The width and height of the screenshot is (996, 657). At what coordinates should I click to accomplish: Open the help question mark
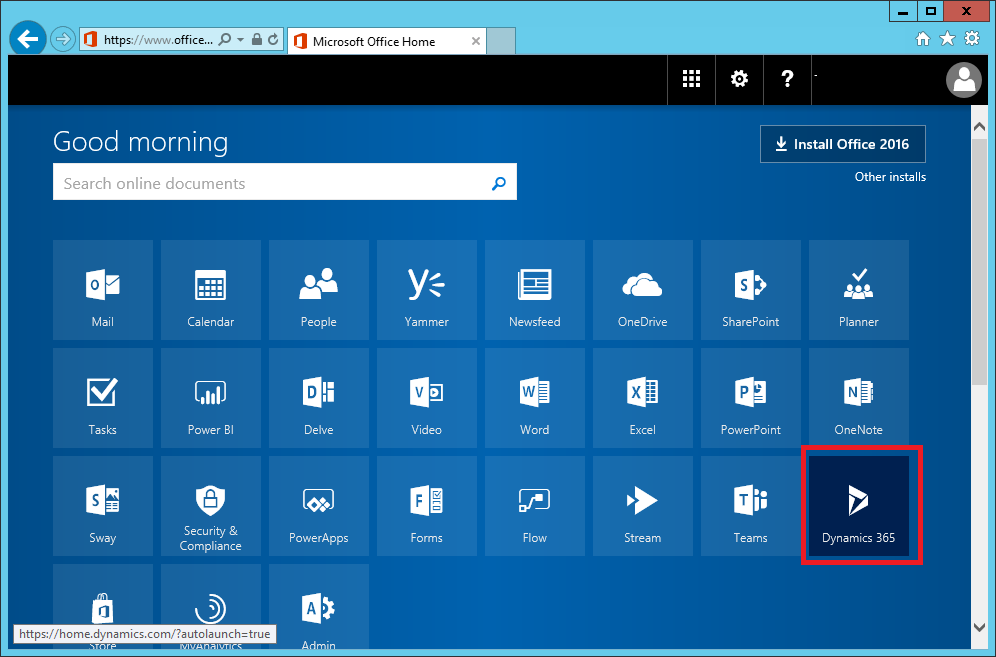787,79
